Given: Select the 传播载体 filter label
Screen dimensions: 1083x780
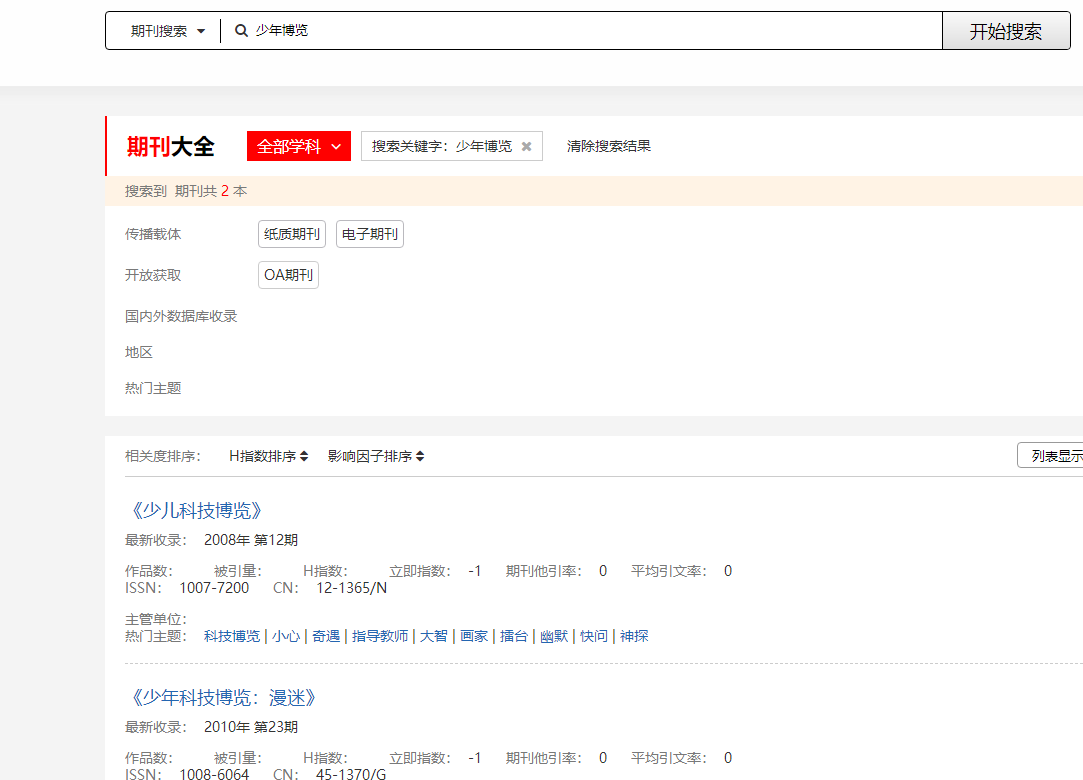Looking at the screenshot, I should (x=153, y=234).
